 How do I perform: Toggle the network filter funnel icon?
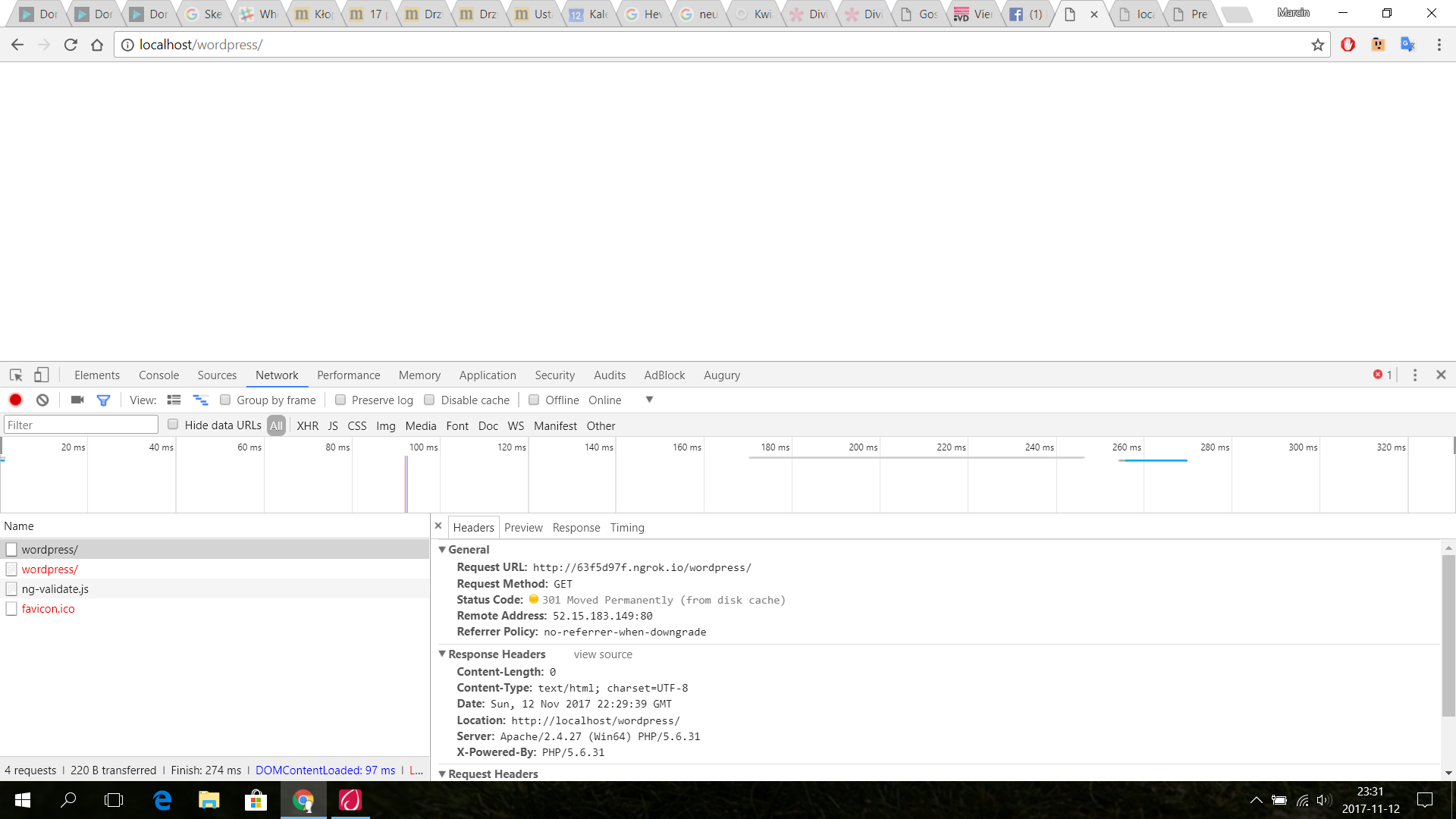tap(103, 400)
